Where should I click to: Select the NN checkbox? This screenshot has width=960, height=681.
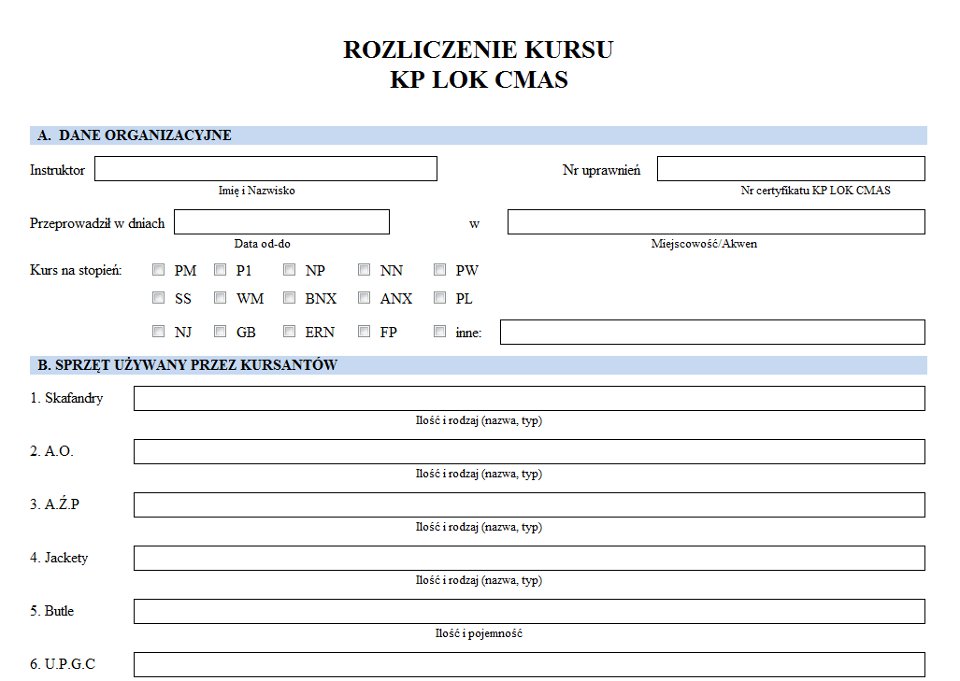[364, 270]
